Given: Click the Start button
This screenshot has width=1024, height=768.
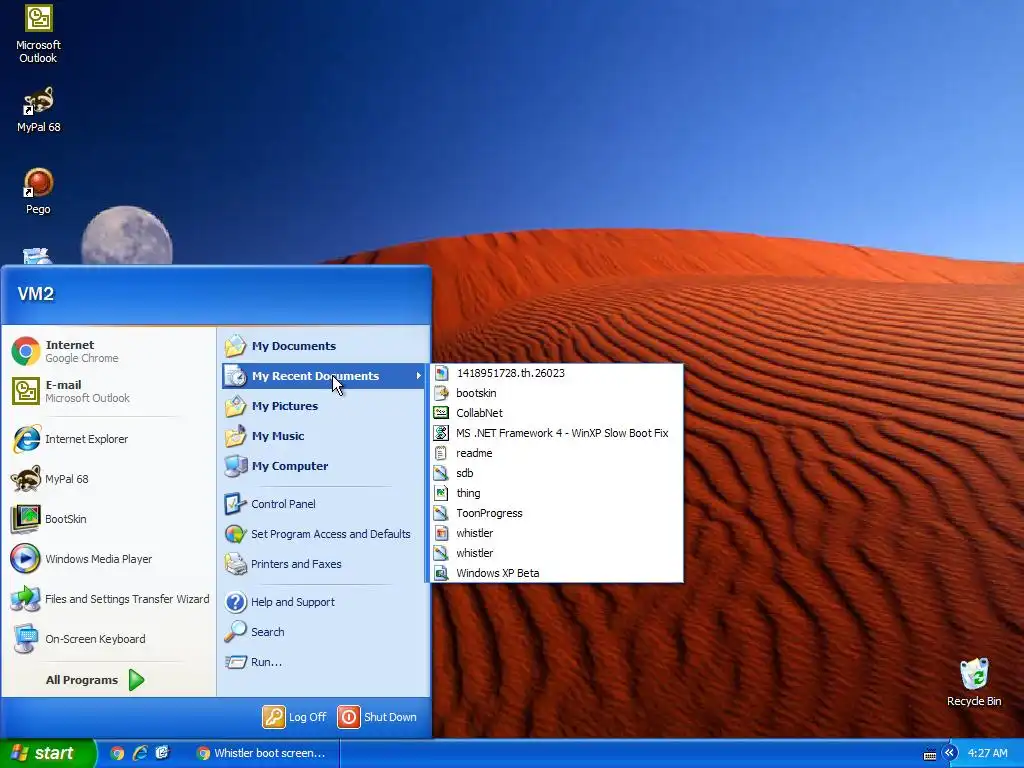Looking at the screenshot, I should pos(47,753).
